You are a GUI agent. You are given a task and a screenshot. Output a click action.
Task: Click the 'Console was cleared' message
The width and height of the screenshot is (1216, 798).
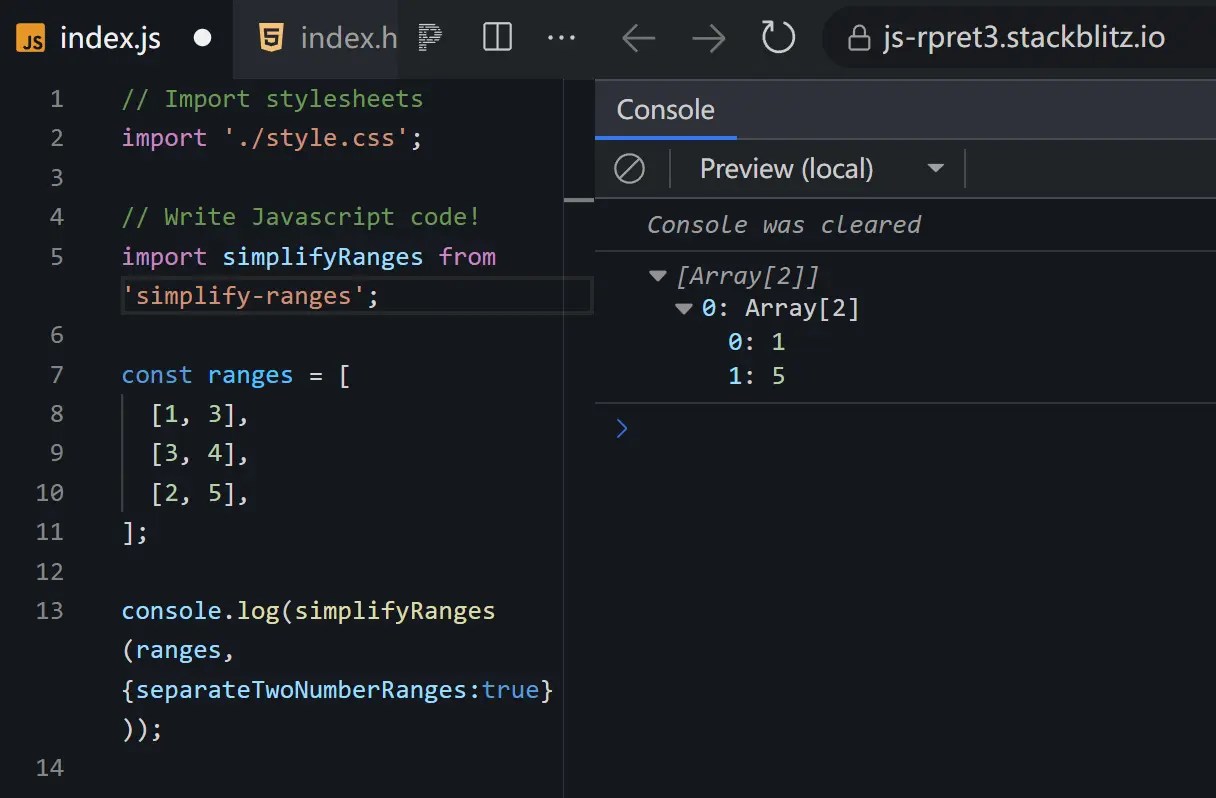[783, 224]
